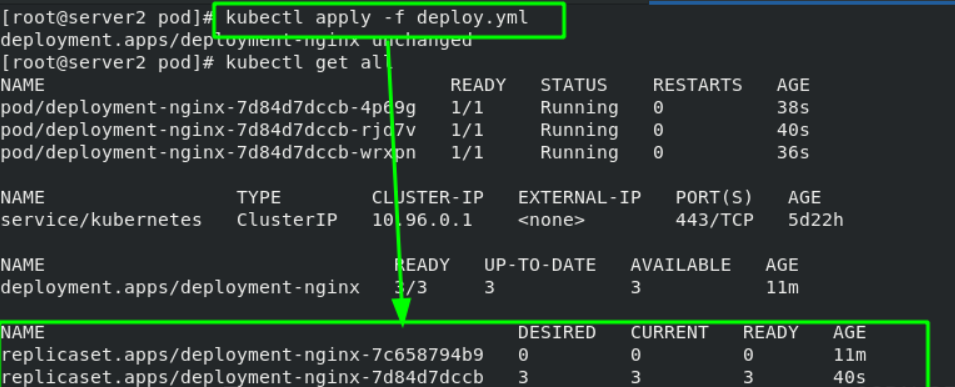955x387 pixels.
Task: Click the 40s age of pod rjd7v
Action: (793, 130)
